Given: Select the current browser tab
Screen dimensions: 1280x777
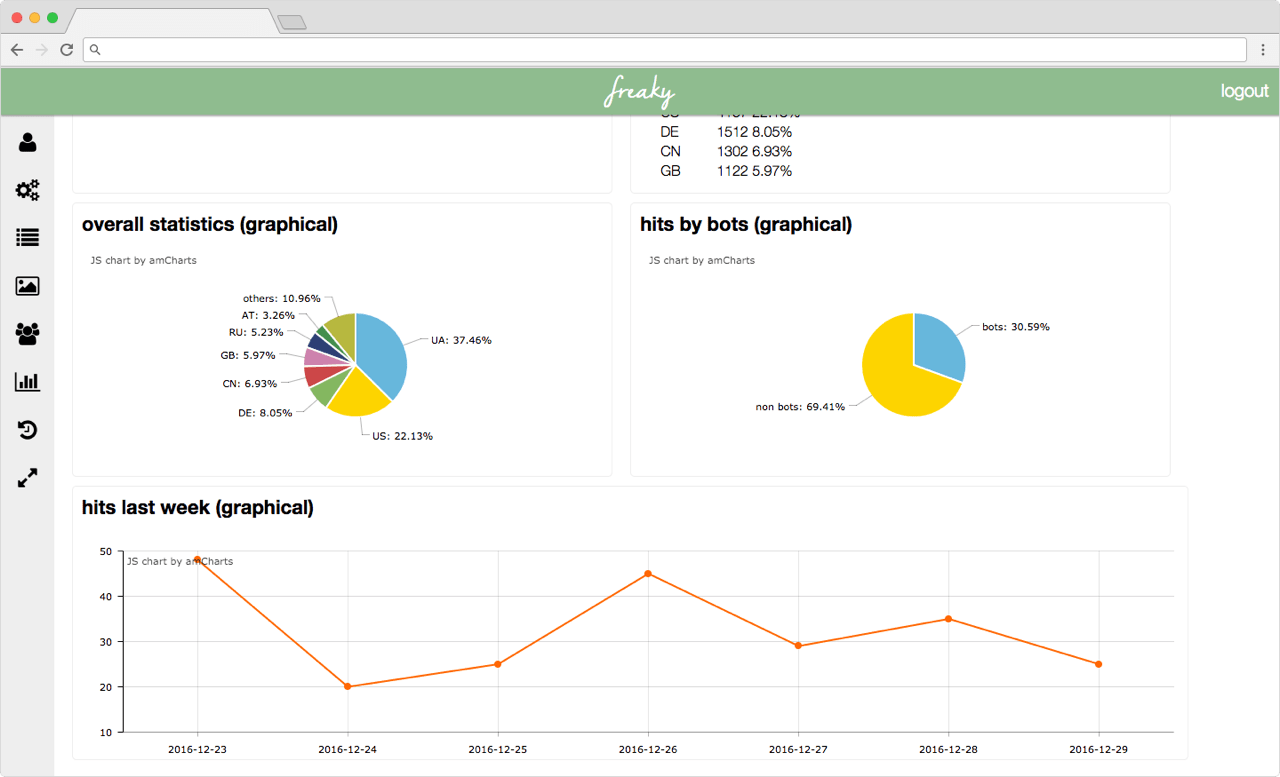Looking at the screenshot, I should (x=172, y=21).
